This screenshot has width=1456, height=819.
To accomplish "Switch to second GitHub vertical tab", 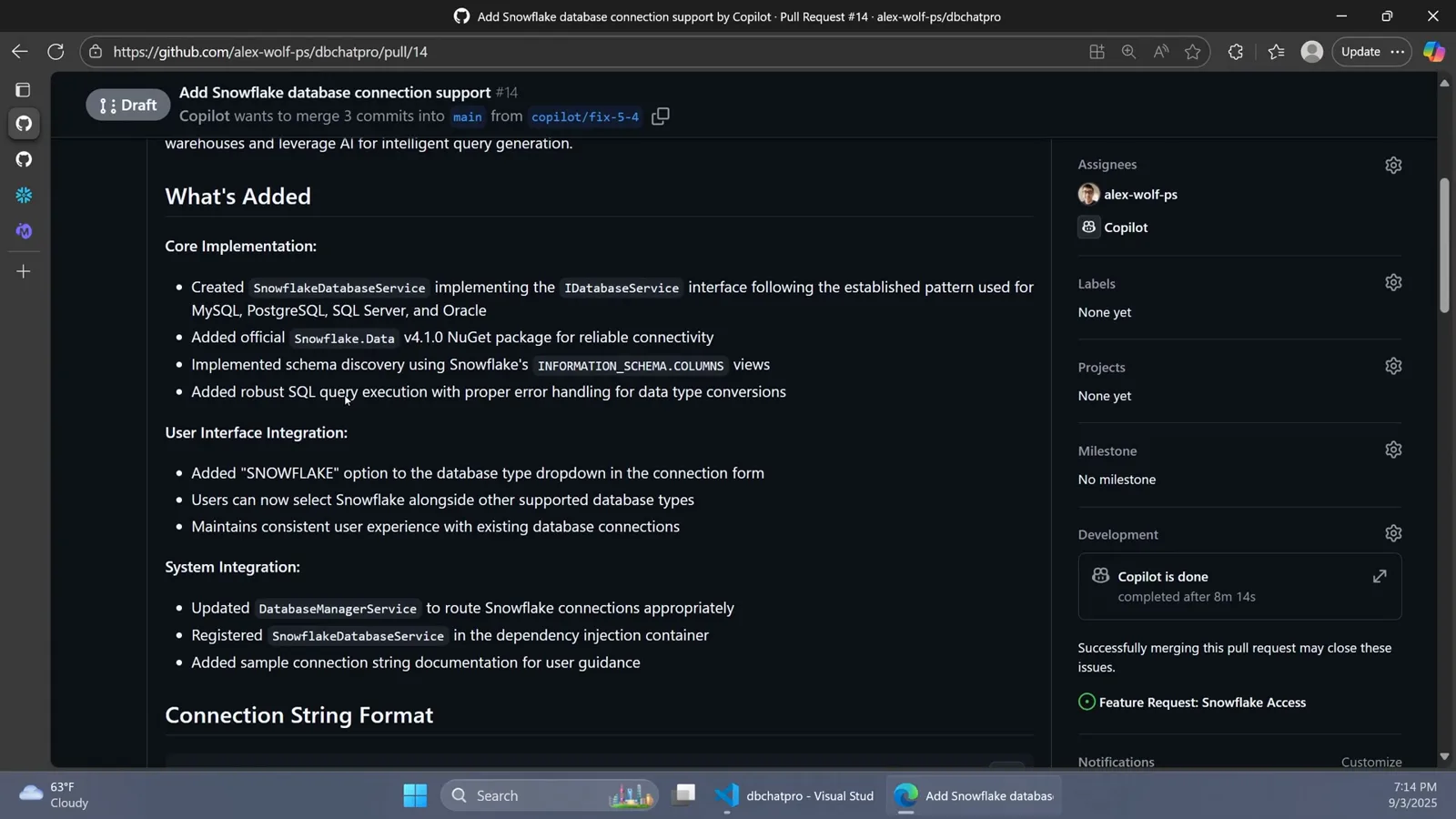I will pos(24,159).
